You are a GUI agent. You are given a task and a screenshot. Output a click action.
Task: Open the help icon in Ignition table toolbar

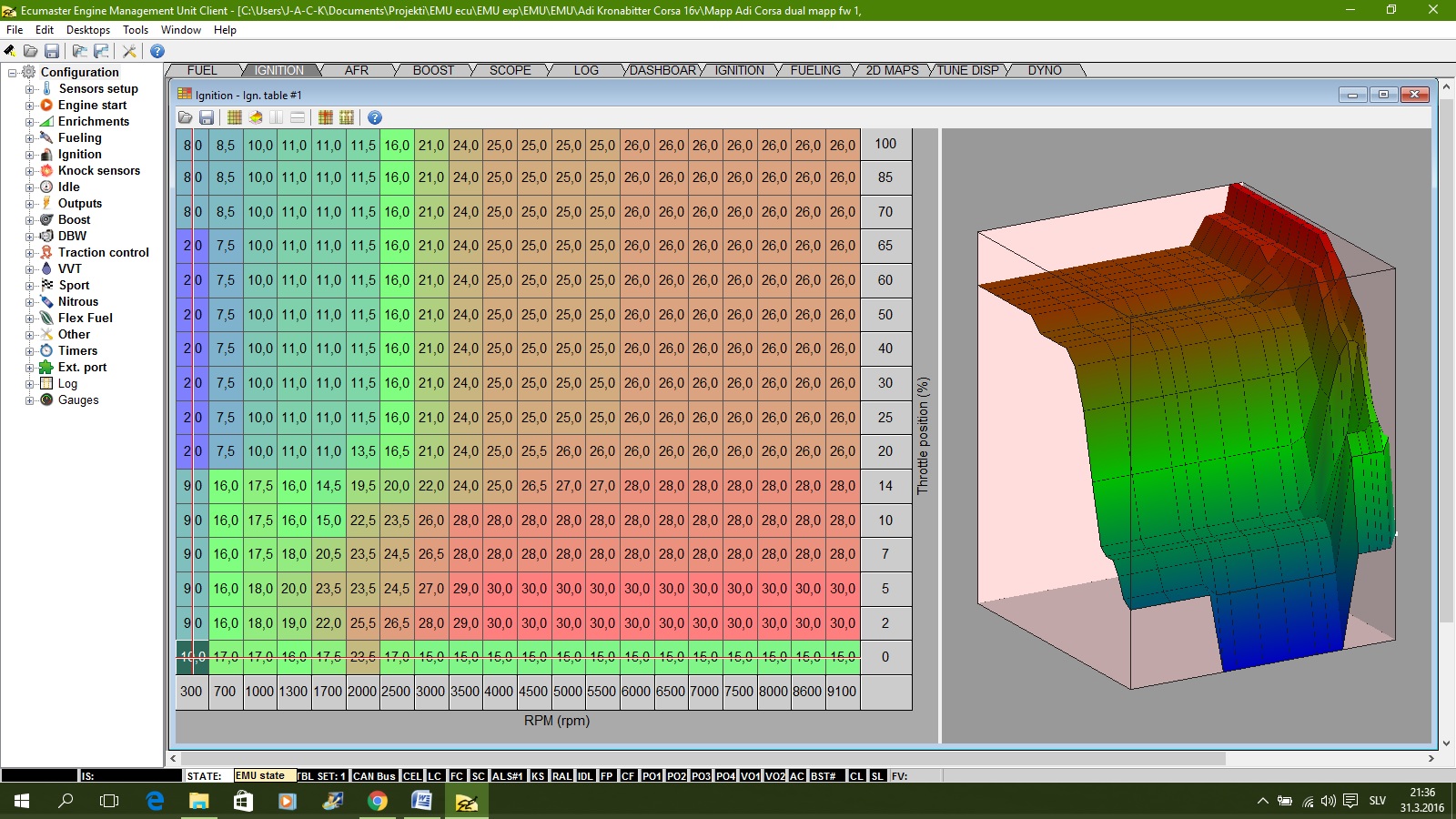[374, 117]
